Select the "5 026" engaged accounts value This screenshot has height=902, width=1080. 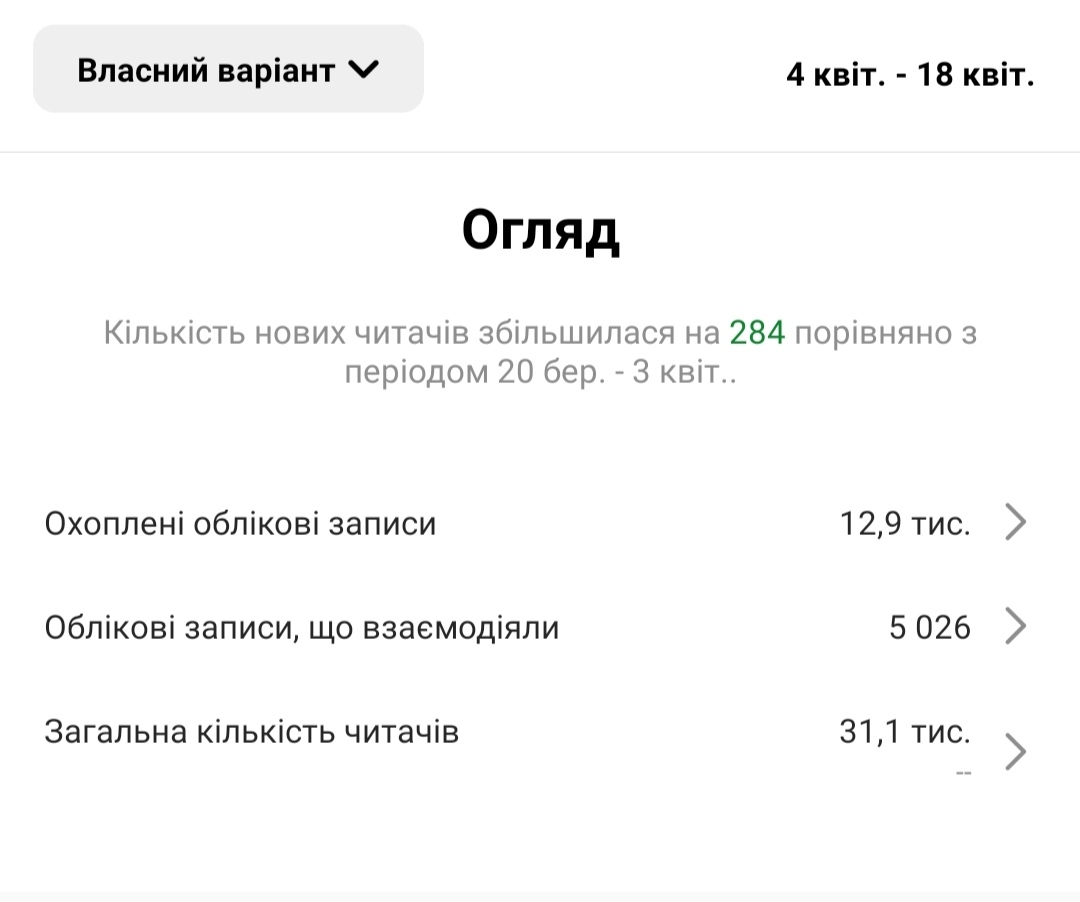click(930, 628)
